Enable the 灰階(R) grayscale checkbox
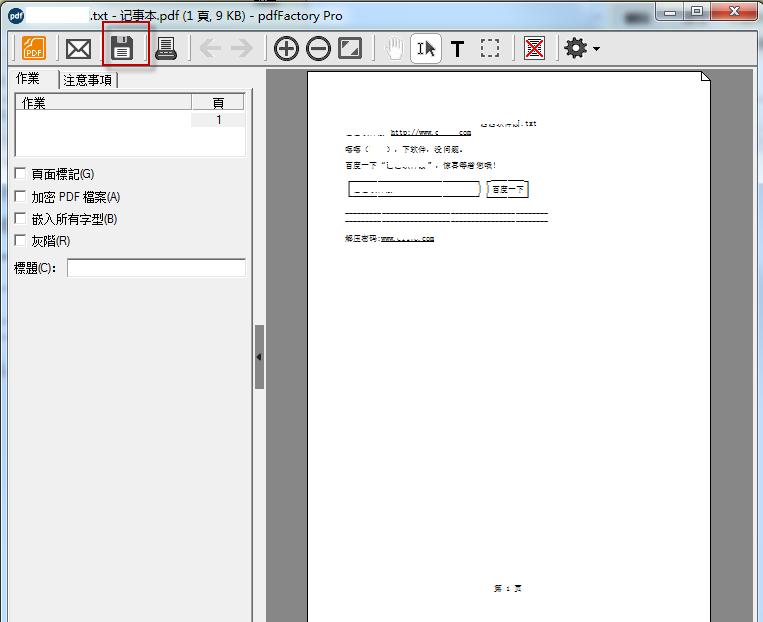The height and width of the screenshot is (622, 763). (x=21, y=240)
